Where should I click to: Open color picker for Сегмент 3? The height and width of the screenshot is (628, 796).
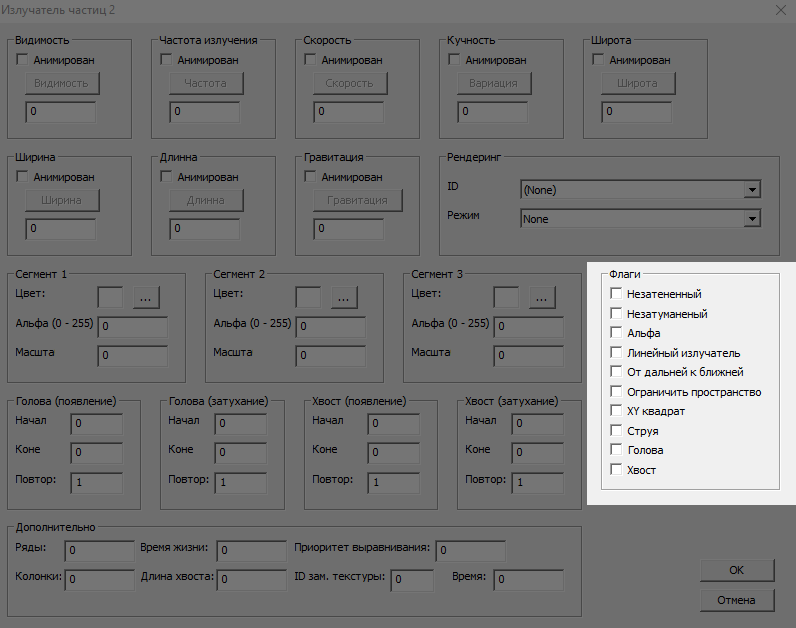(x=542, y=298)
